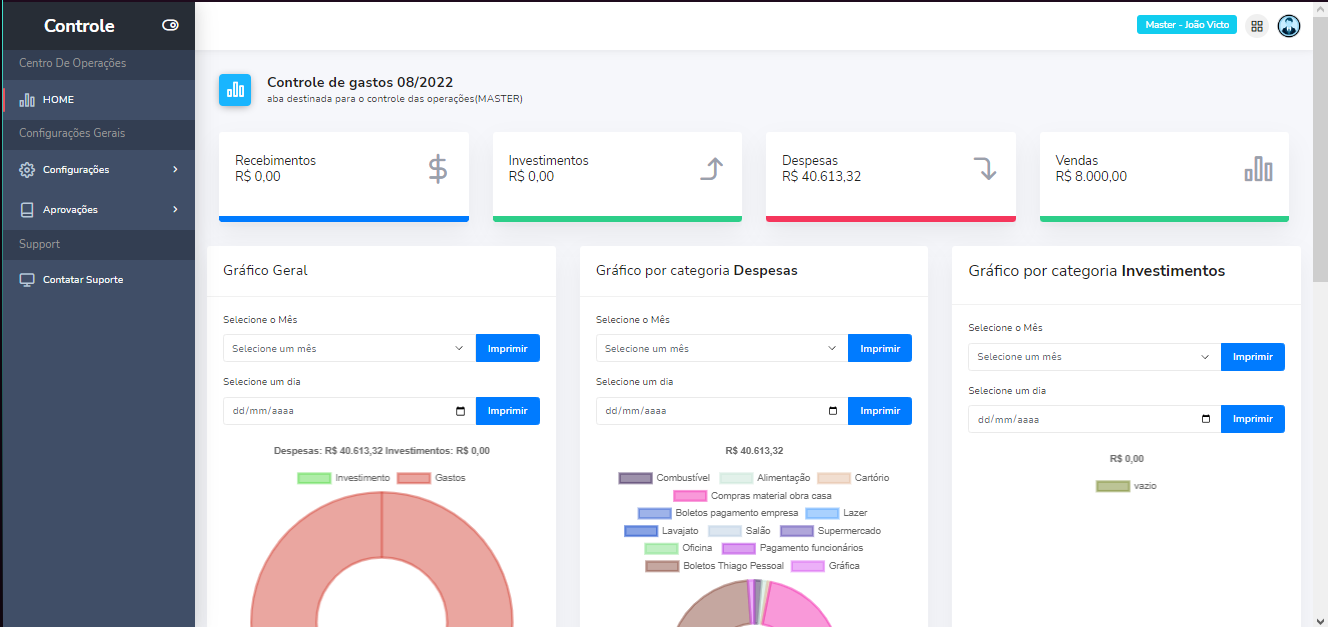1328x627 pixels.
Task: Toggle the vazio legend swatch
Action: click(1113, 486)
